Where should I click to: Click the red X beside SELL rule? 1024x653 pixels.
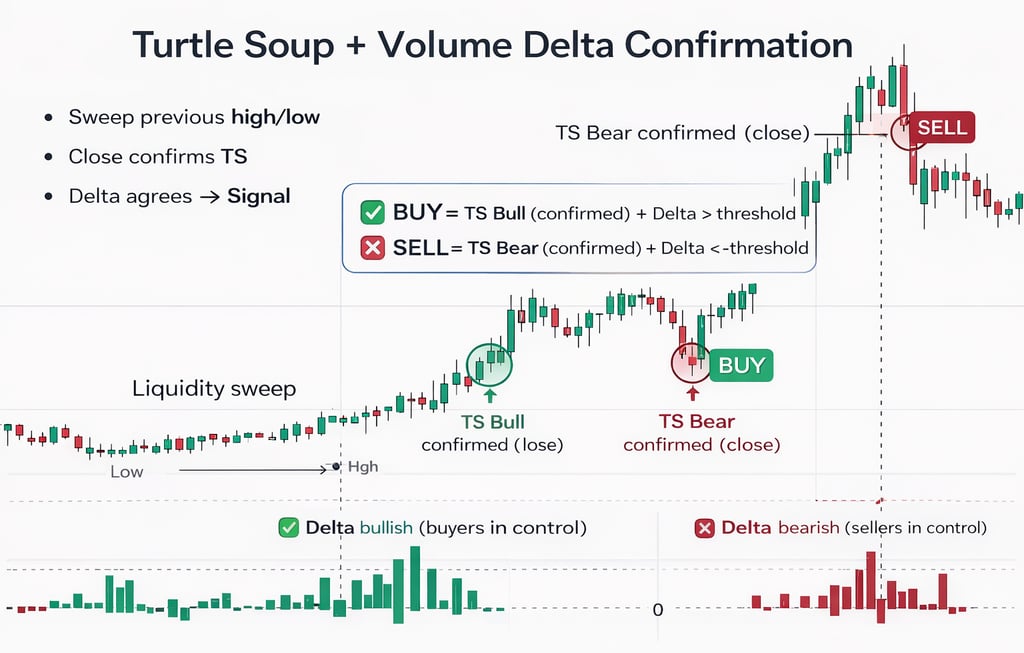(373, 248)
